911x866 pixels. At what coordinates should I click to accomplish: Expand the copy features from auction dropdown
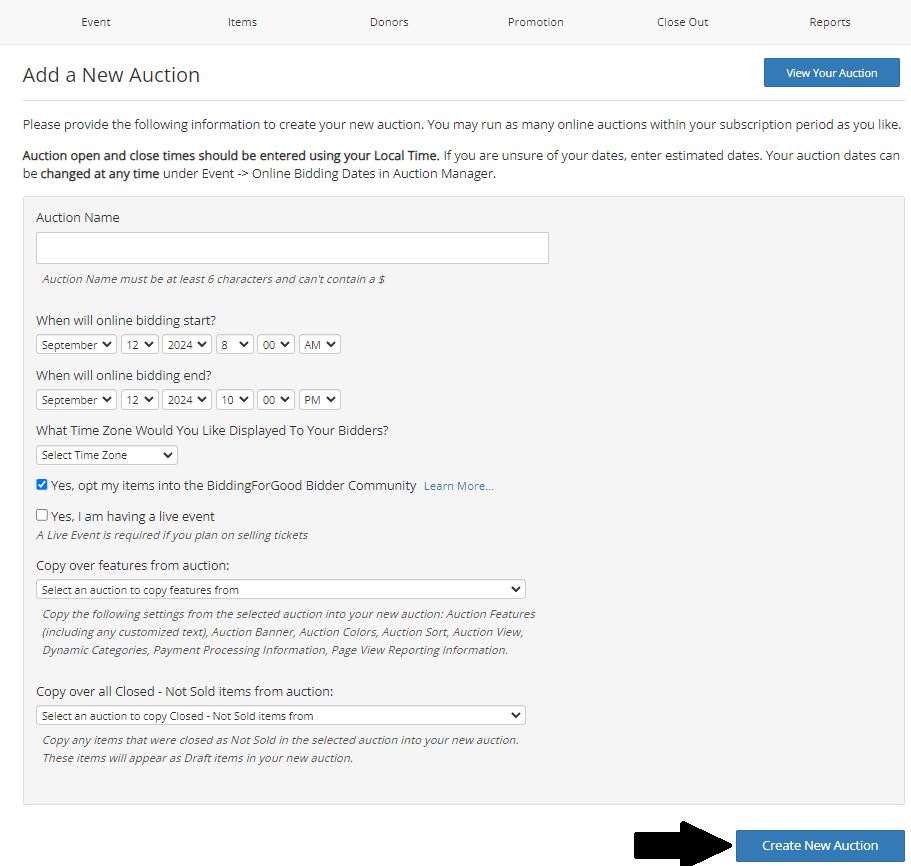pyautogui.click(x=281, y=590)
